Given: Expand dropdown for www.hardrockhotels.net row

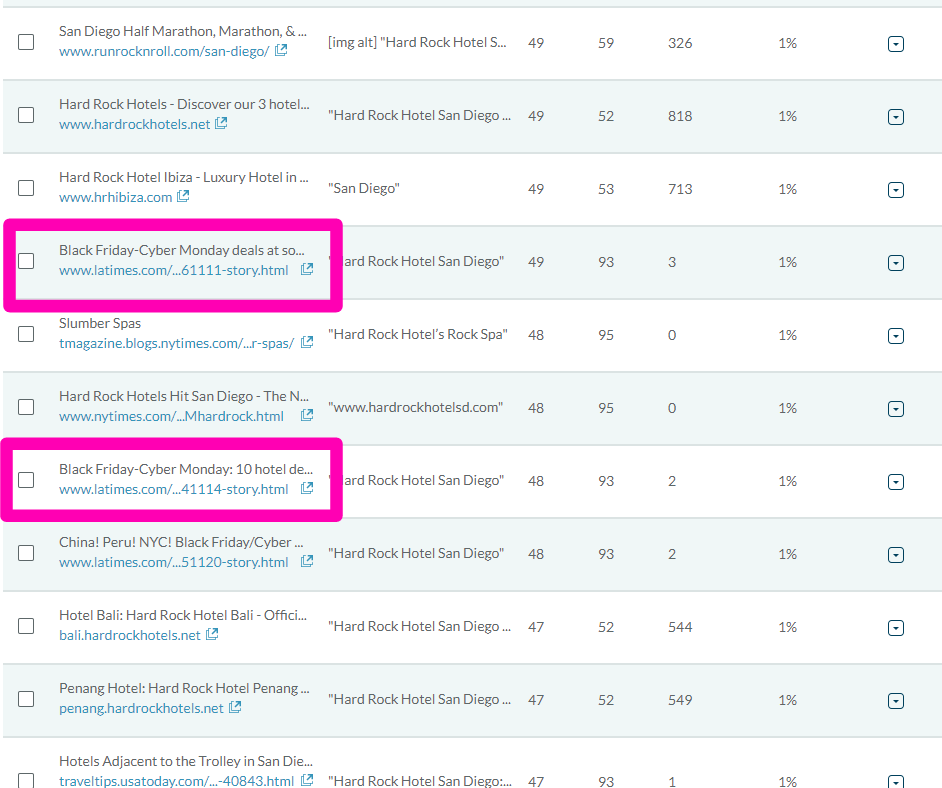Looking at the screenshot, I should pos(896,117).
